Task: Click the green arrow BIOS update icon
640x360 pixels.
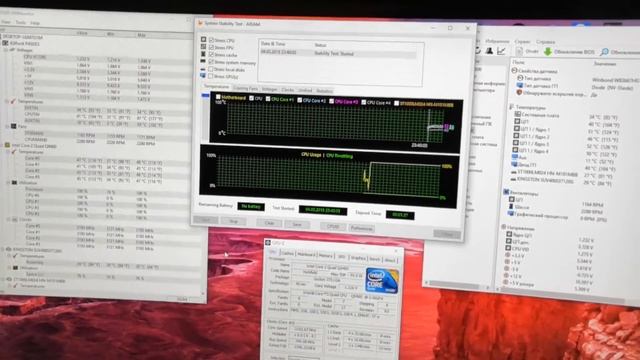Action: tap(548, 51)
